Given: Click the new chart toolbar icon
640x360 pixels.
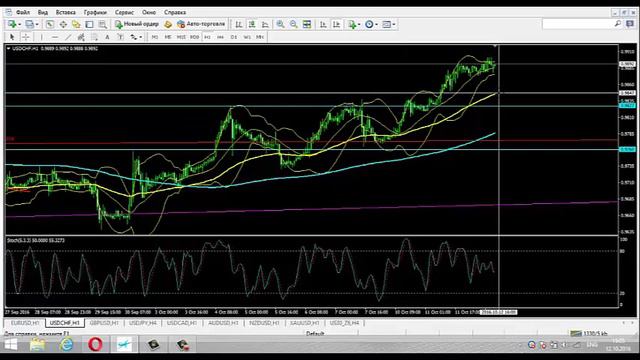Looking at the screenshot, I should point(12,24).
